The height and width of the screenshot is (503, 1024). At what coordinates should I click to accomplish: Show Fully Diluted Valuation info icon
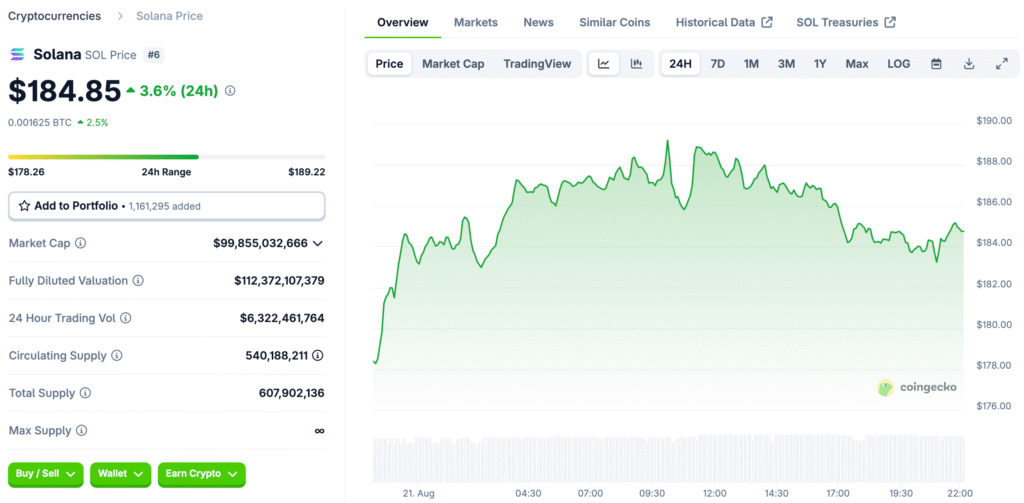click(138, 281)
